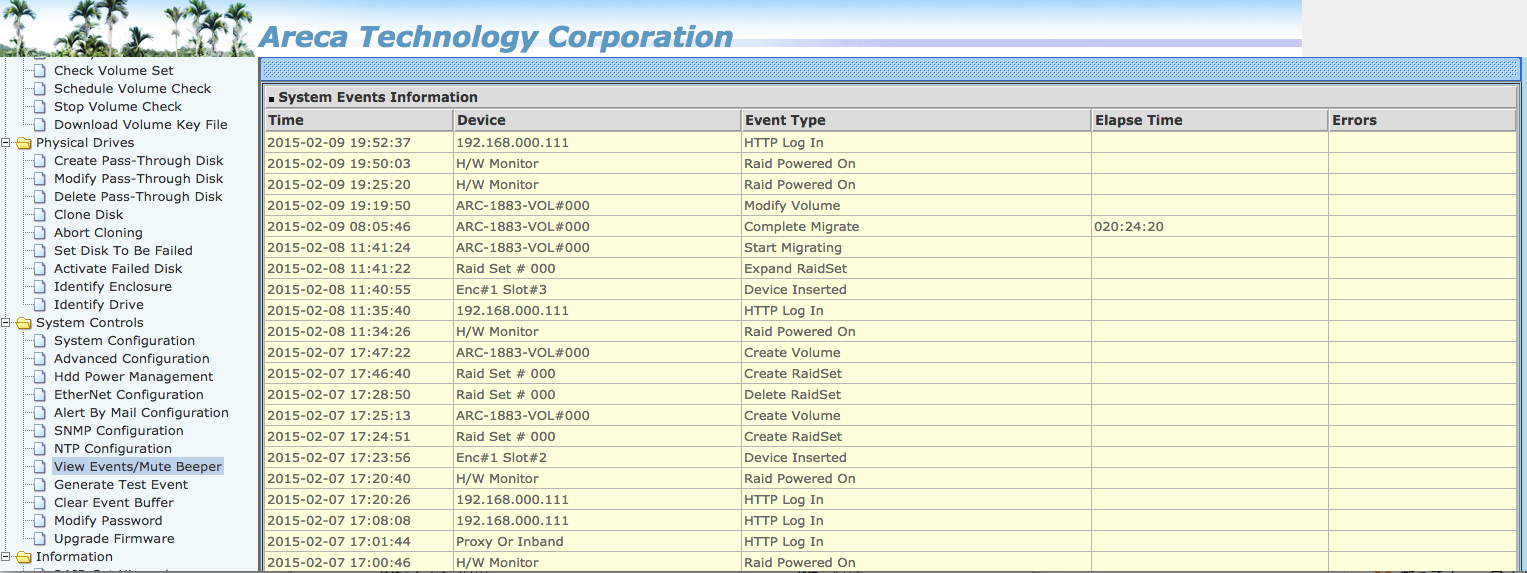This screenshot has width=1527, height=573.
Task: Click the Device column header
Action: (597, 120)
